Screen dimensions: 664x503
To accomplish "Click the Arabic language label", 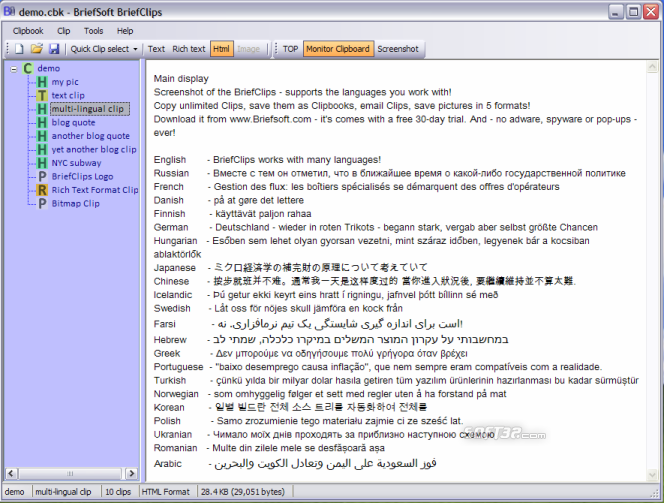I will (x=168, y=464).
